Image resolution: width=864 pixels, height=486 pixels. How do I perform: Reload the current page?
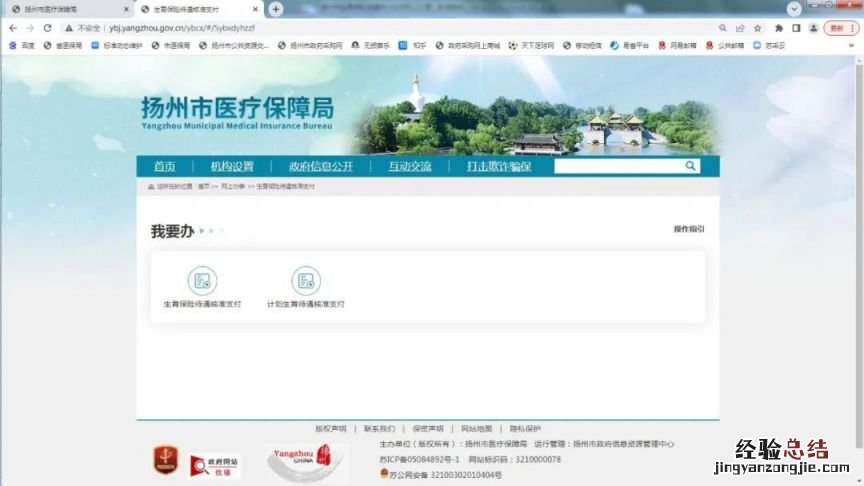[x=47, y=28]
